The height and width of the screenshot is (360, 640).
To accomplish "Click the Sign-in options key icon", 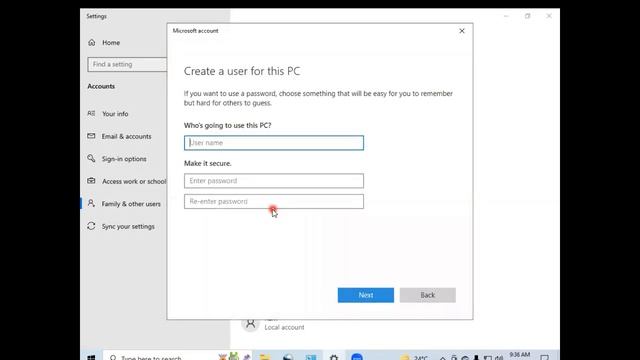I will tap(91, 158).
